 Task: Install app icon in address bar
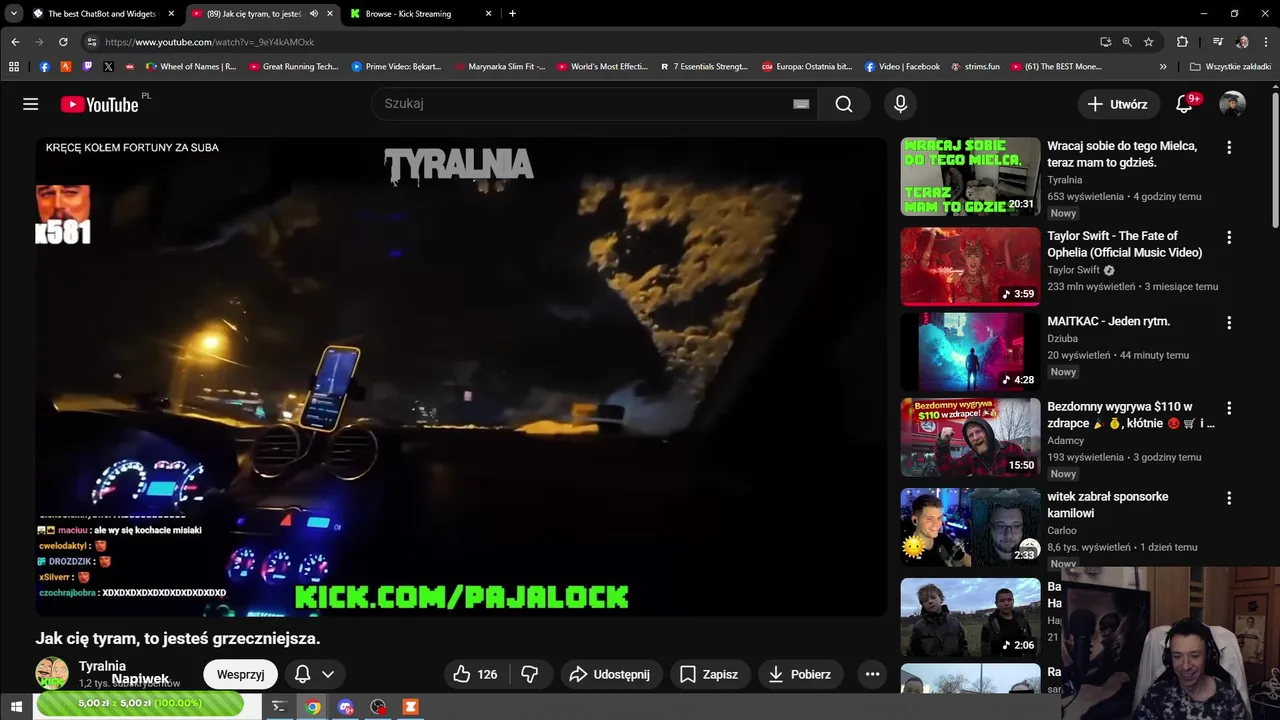tap(1105, 42)
